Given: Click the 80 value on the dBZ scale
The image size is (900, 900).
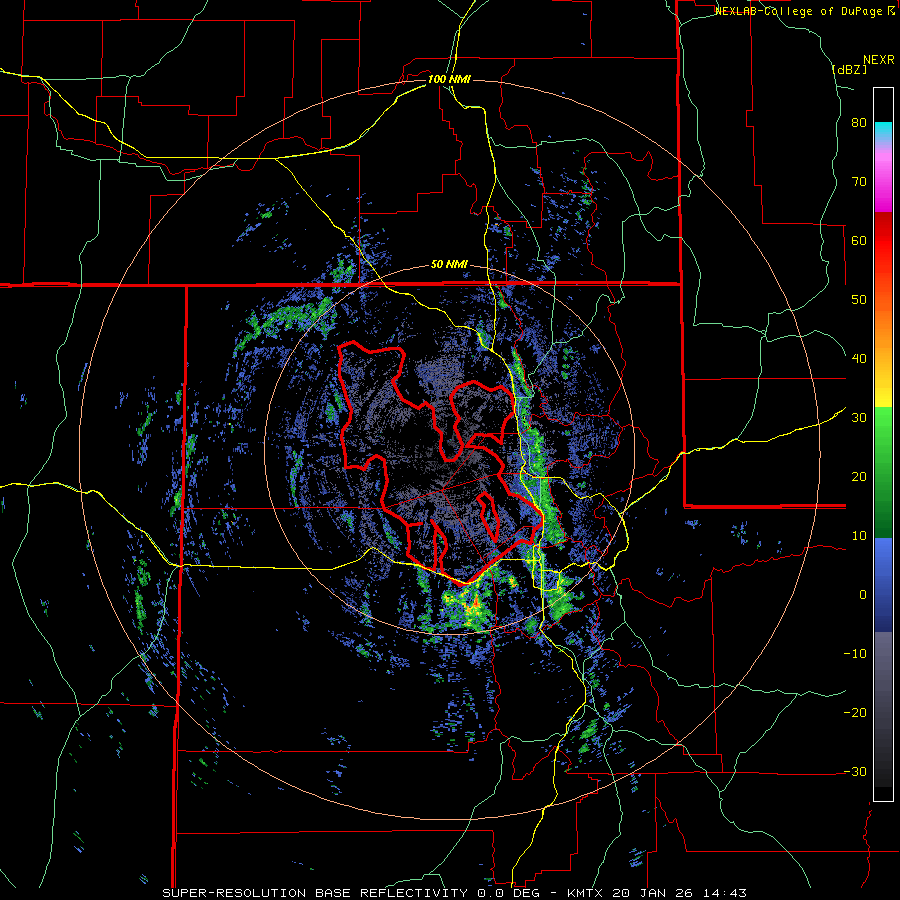Looking at the screenshot, I should 859,123.
